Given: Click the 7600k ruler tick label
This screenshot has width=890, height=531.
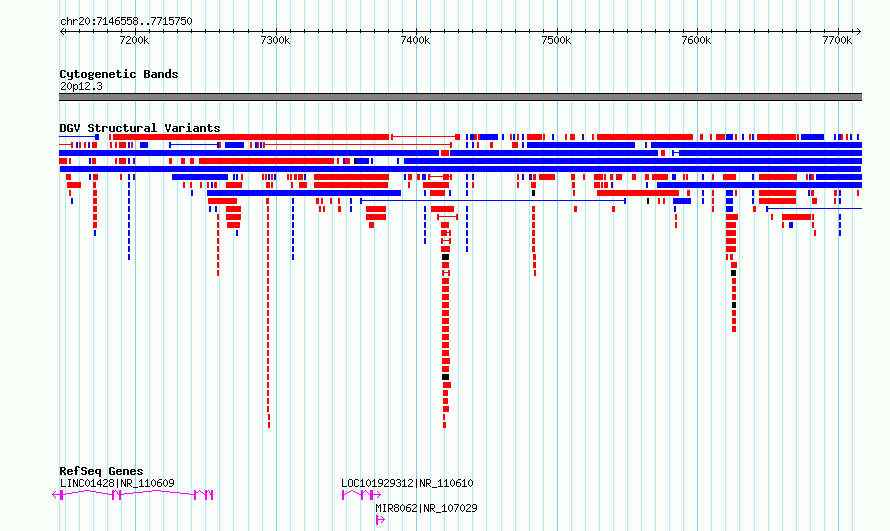Looking at the screenshot, I should pyautogui.click(x=696, y=40).
